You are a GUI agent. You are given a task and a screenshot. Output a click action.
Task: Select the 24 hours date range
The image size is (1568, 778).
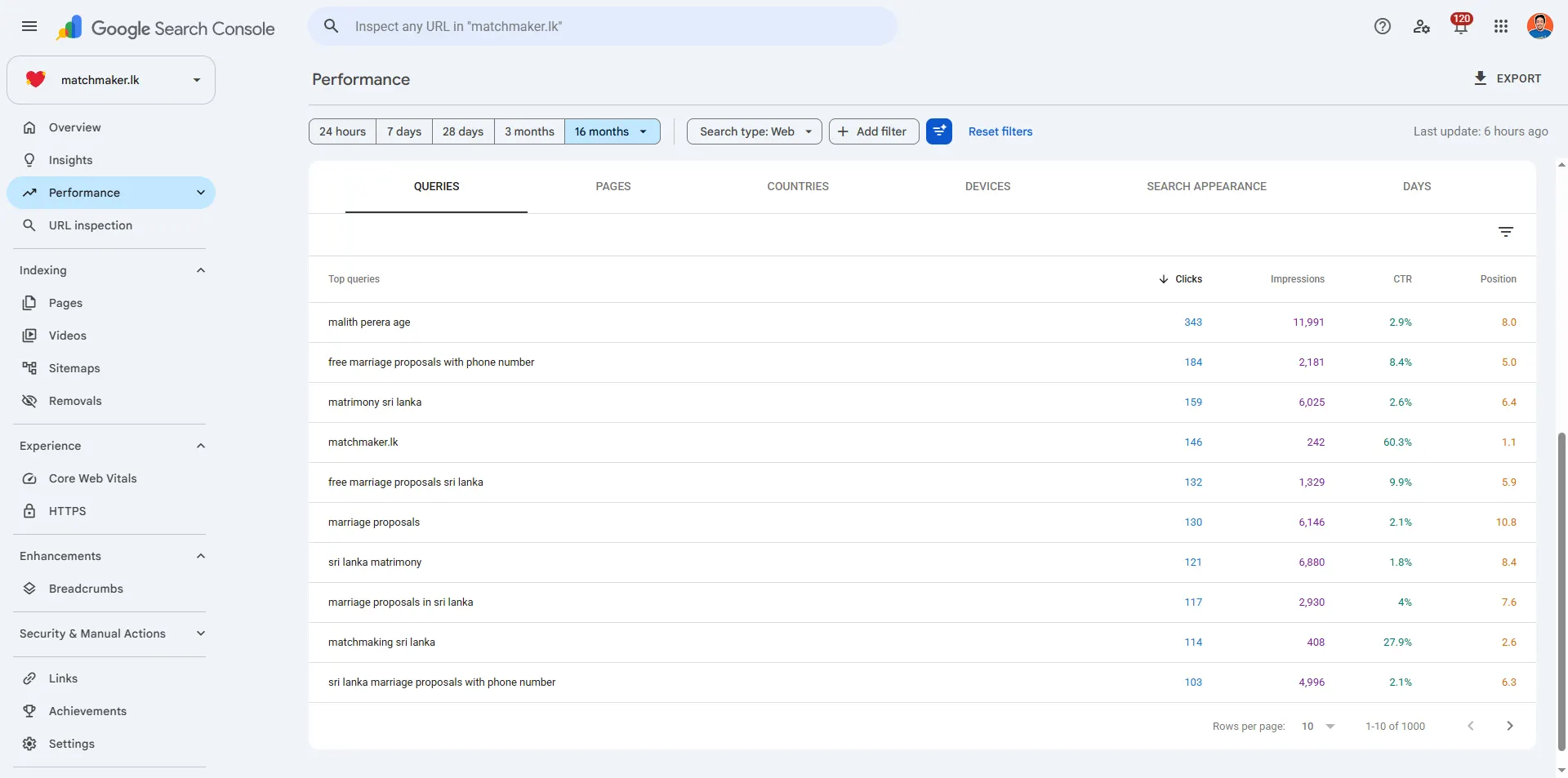click(x=342, y=131)
